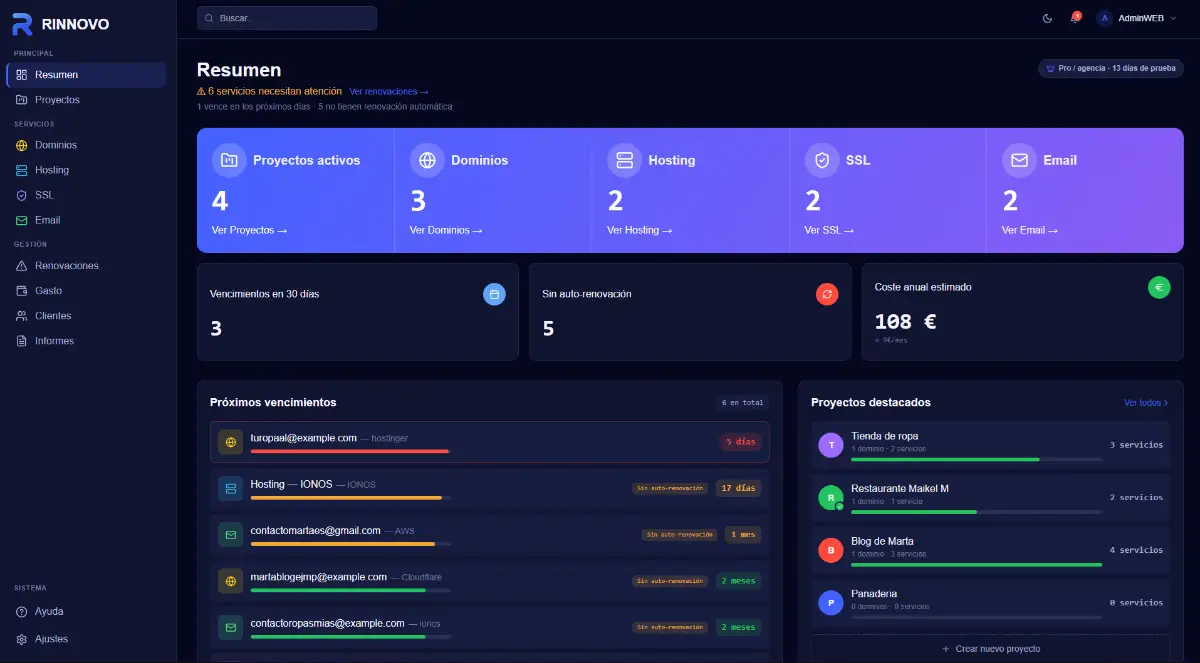The height and width of the screenshot is (663, 1200).
Task: Click the 6 en total badge
Action: point(743,403)
